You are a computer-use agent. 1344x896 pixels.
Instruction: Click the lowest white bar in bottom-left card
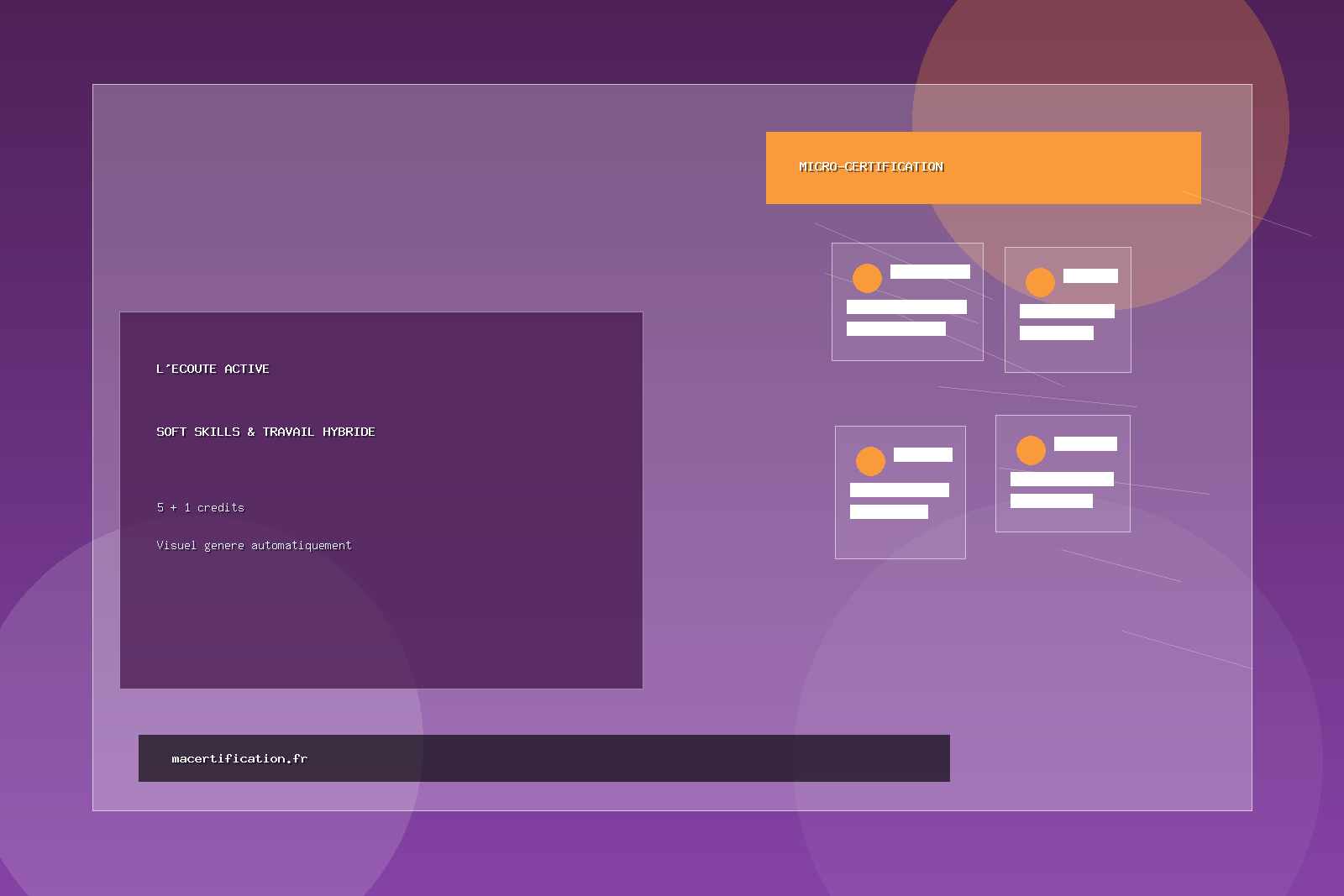889,511
